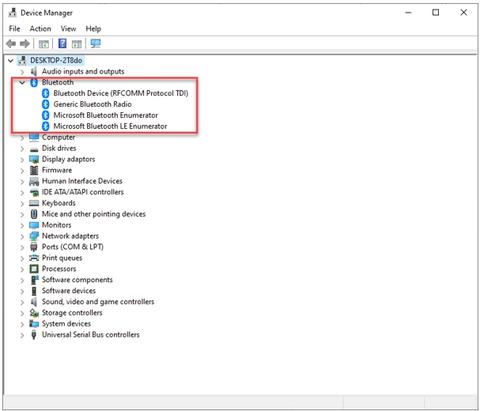Click the Scan for hardware changes monitor icon
The image size is (480, 411).
click(x=95, y=43)
